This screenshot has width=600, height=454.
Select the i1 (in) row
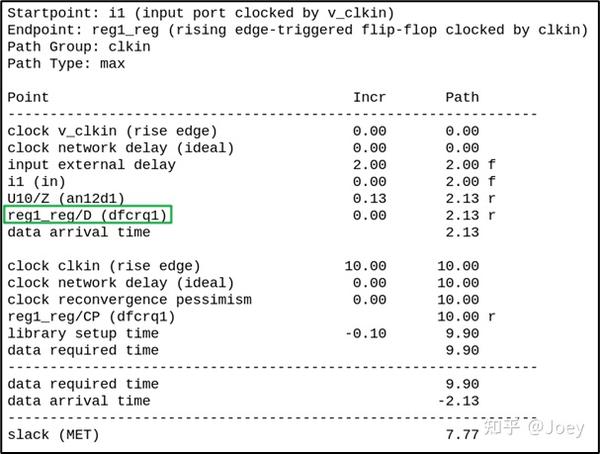pyautogui.click(x=251, y=182)
